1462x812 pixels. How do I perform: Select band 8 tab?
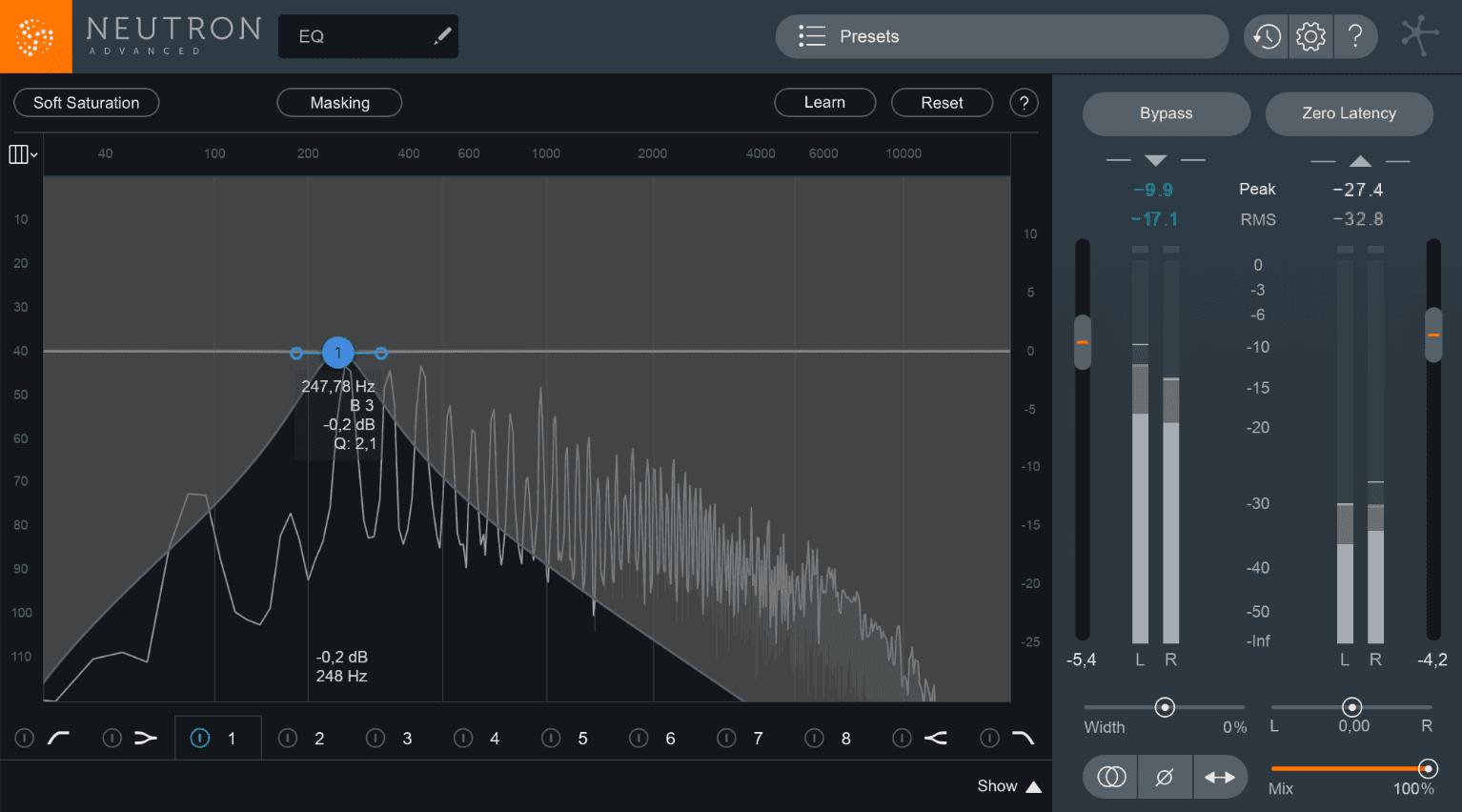(x=845, y=739)
